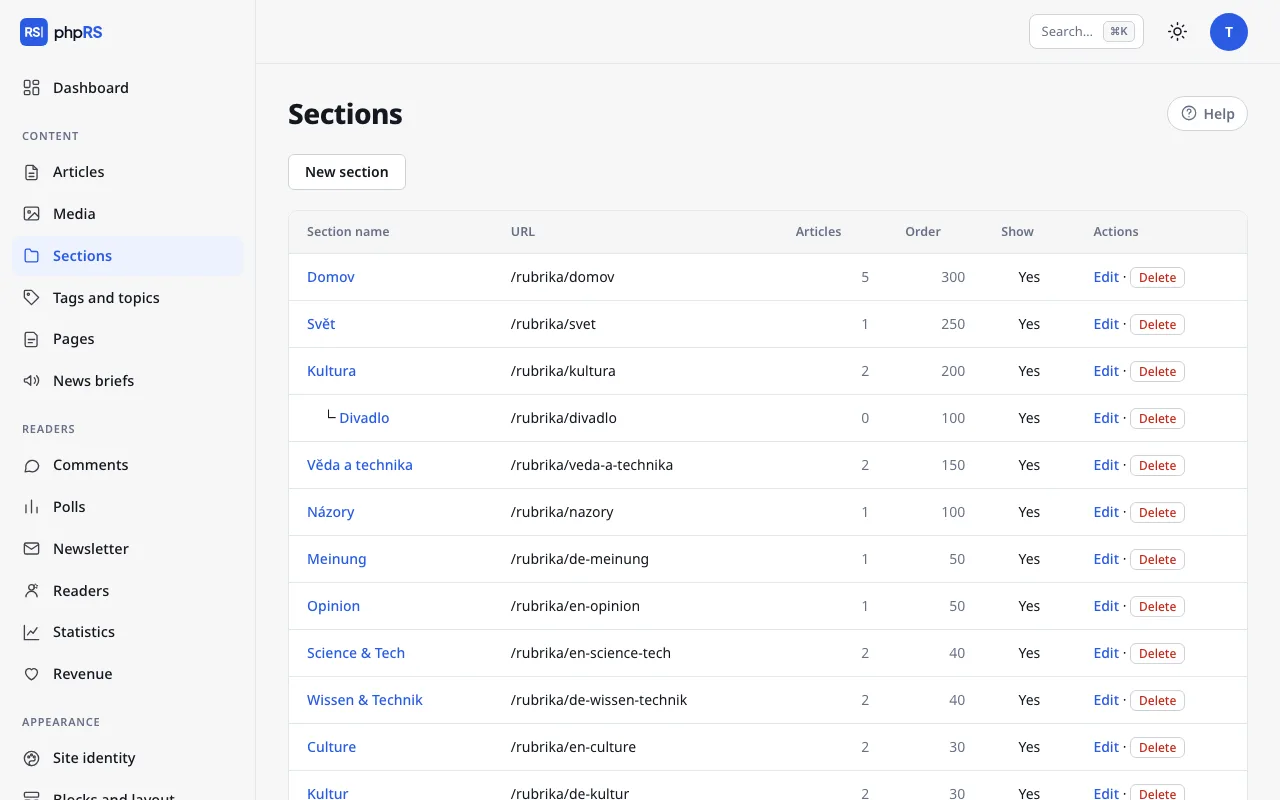
Task: Click the Articles document icon
Action: [x=32, y=172]
